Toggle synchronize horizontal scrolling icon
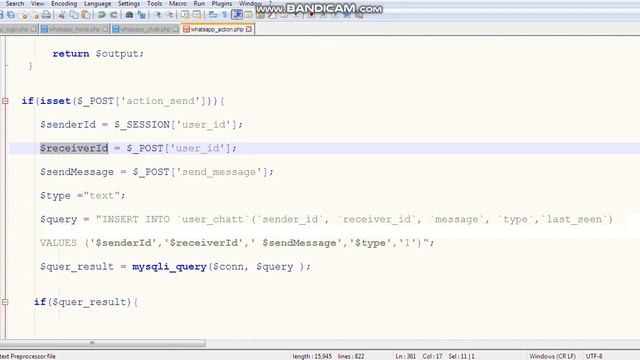Image resolution: width=640 pixels, height=360 pixels. coord(197,15)
